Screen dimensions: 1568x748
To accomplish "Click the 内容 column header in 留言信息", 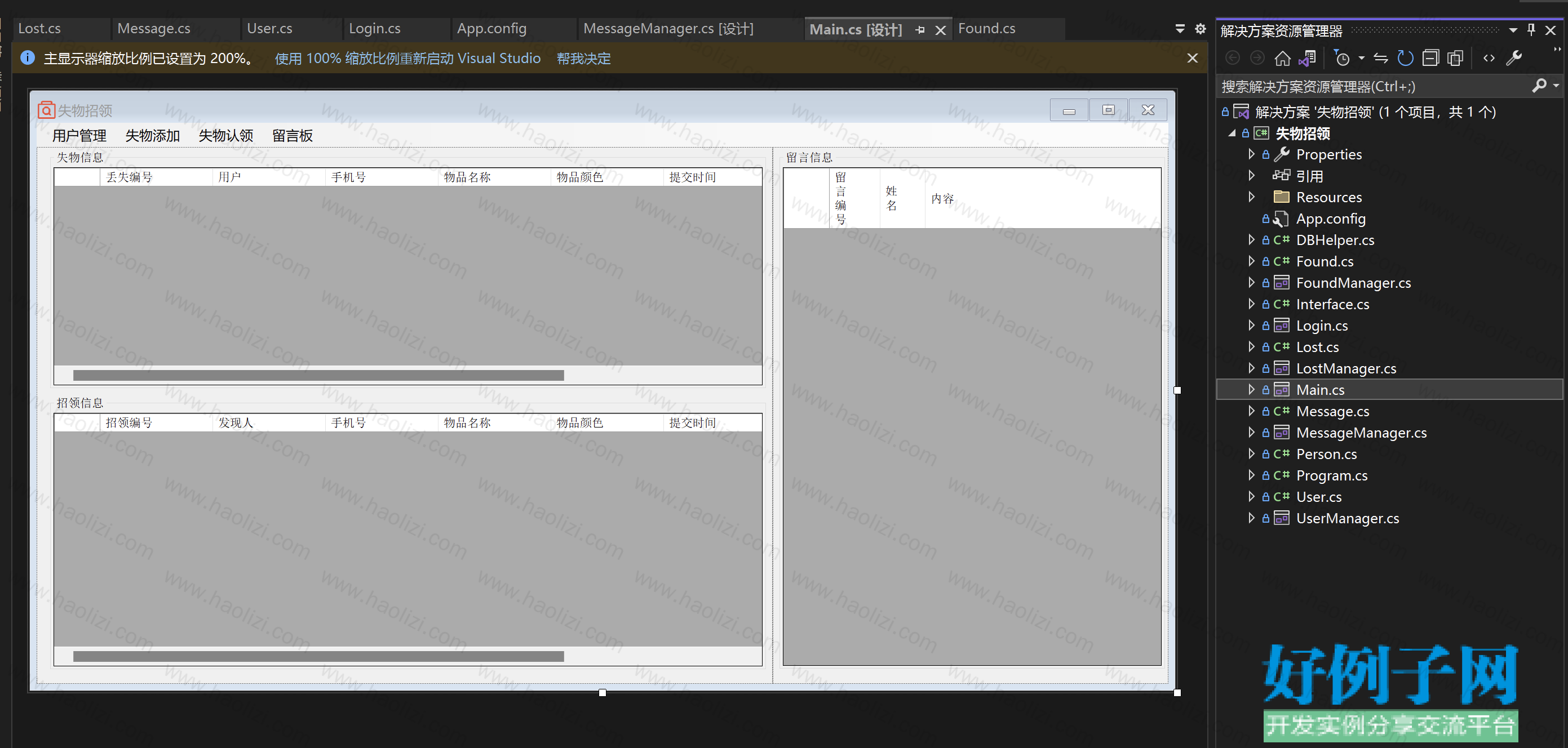I will [1043, 198].
